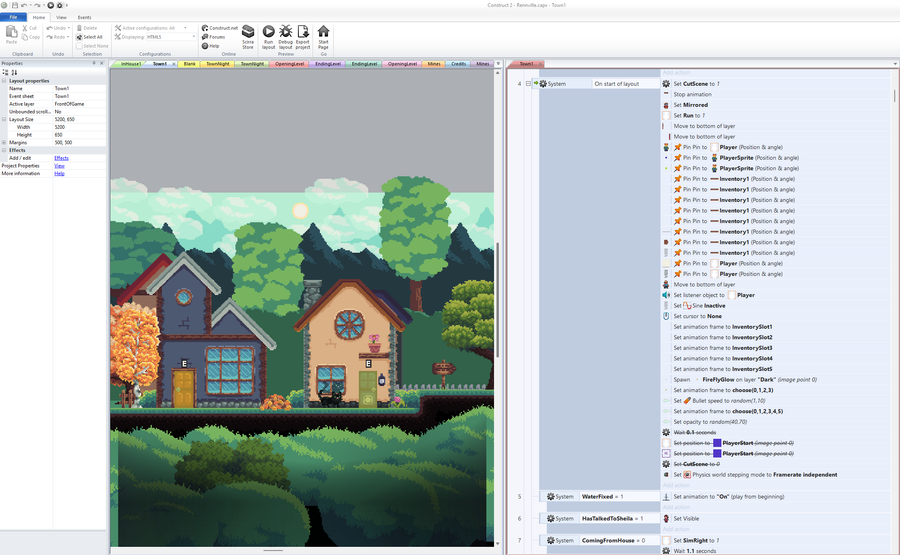Switch to the Events ribbon tab
This screenshot has width=900, height=555.
84,17
